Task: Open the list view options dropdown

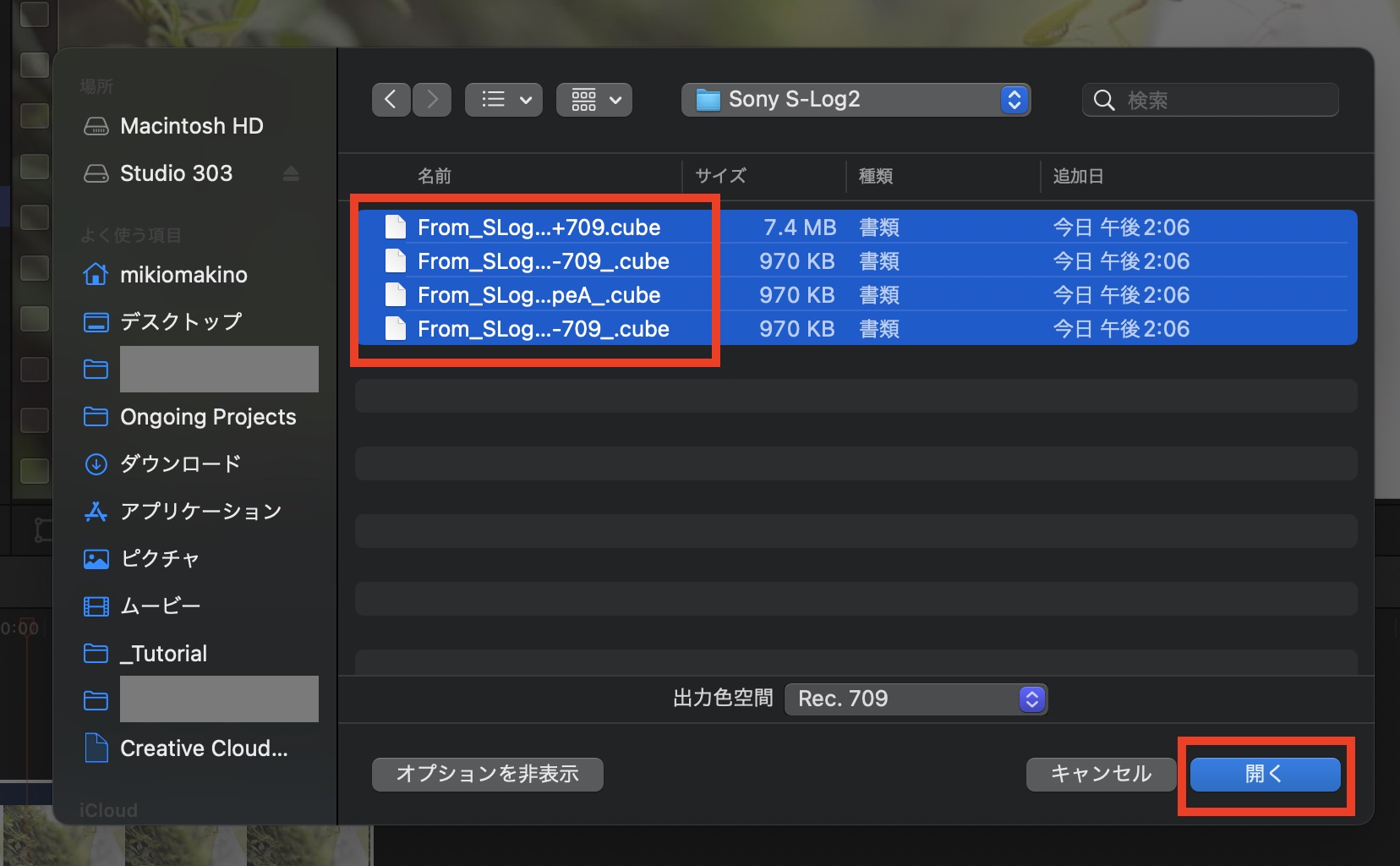Action: (x=504, y=100)
